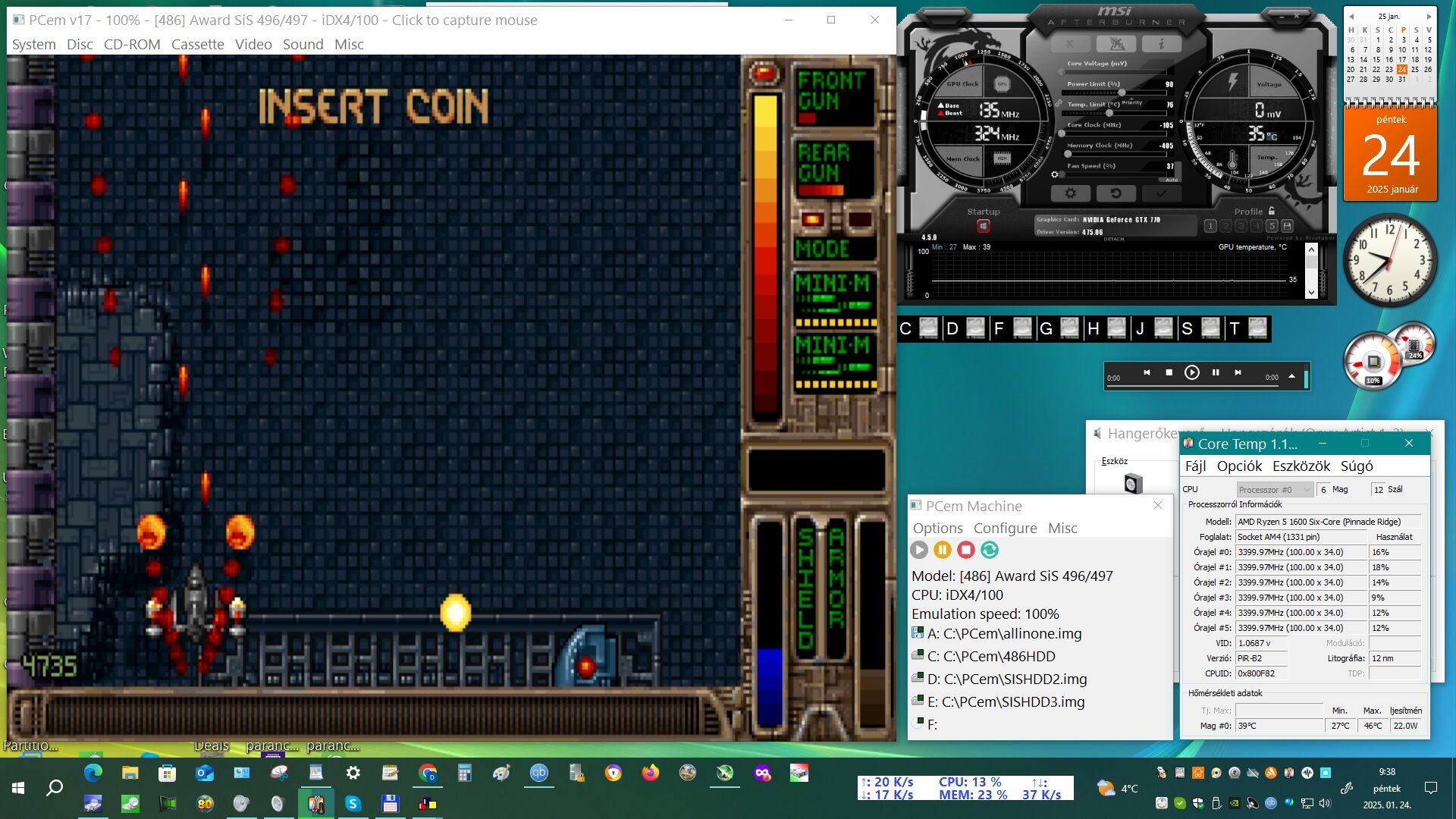Image resolution: width=1456 pixels, height=819 pixels.
Task: Toggle Auto fan speed in Afterburner
Action: point(1172,180)
